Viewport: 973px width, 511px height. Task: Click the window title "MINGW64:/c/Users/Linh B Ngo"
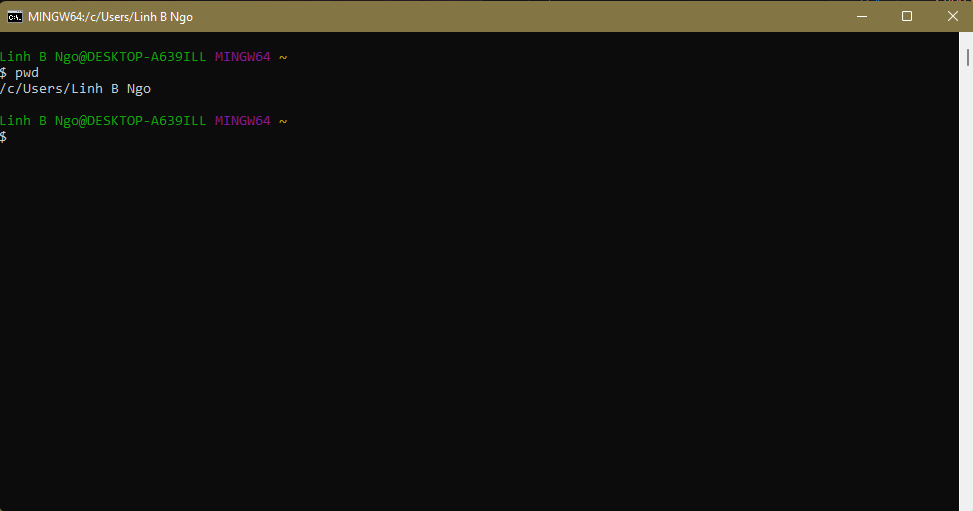pyautogui.click(x=110, y=17)
